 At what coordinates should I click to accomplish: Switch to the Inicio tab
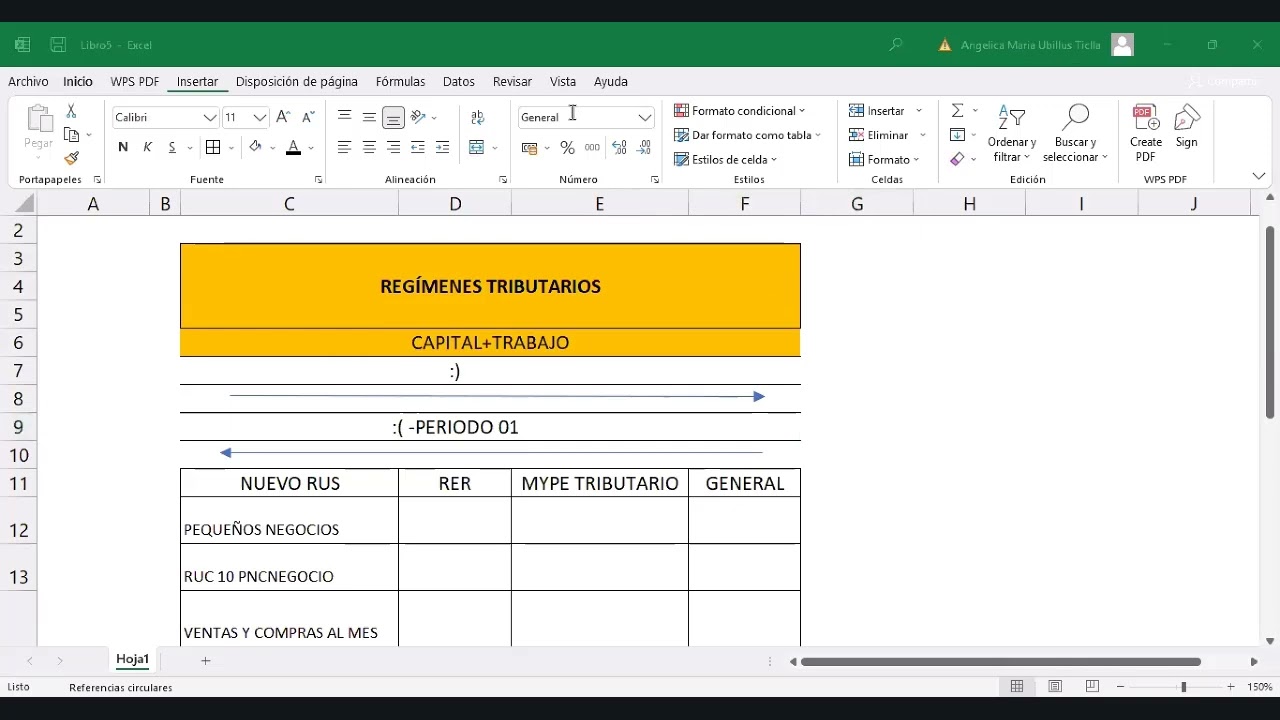coord(78,82)
